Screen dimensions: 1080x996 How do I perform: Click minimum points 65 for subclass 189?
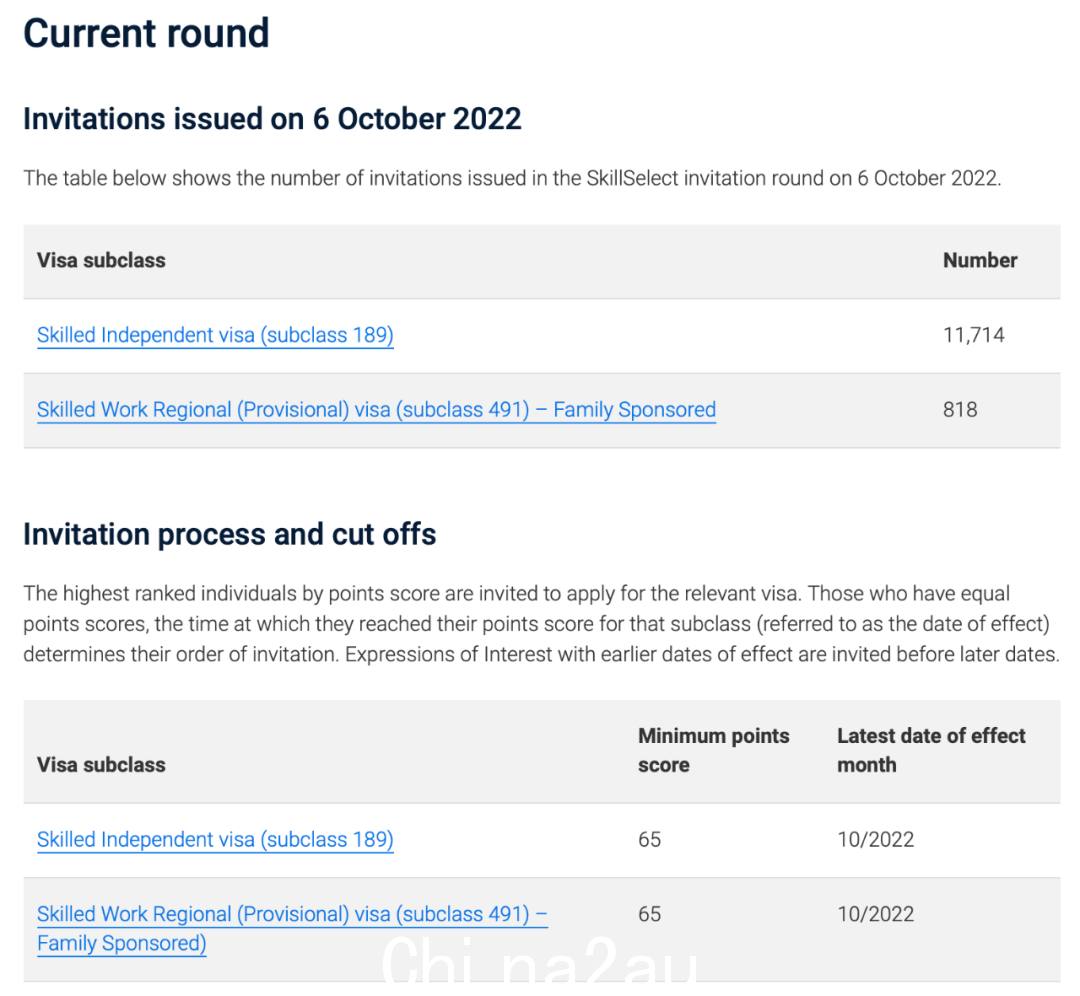click(650, 840)
